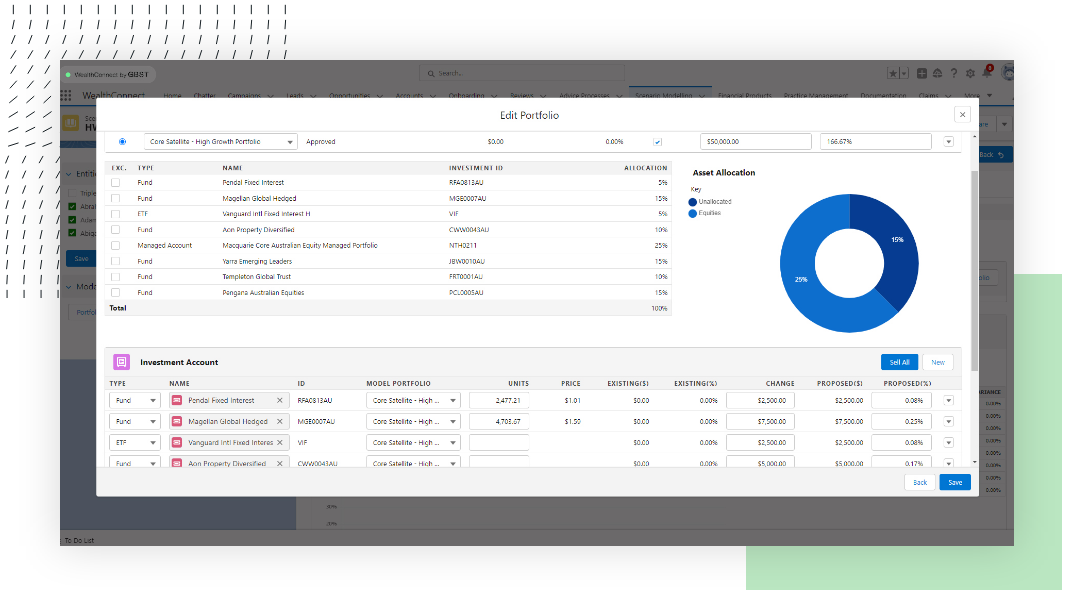Click the green Save button in background Entities panel

[81, 259]
